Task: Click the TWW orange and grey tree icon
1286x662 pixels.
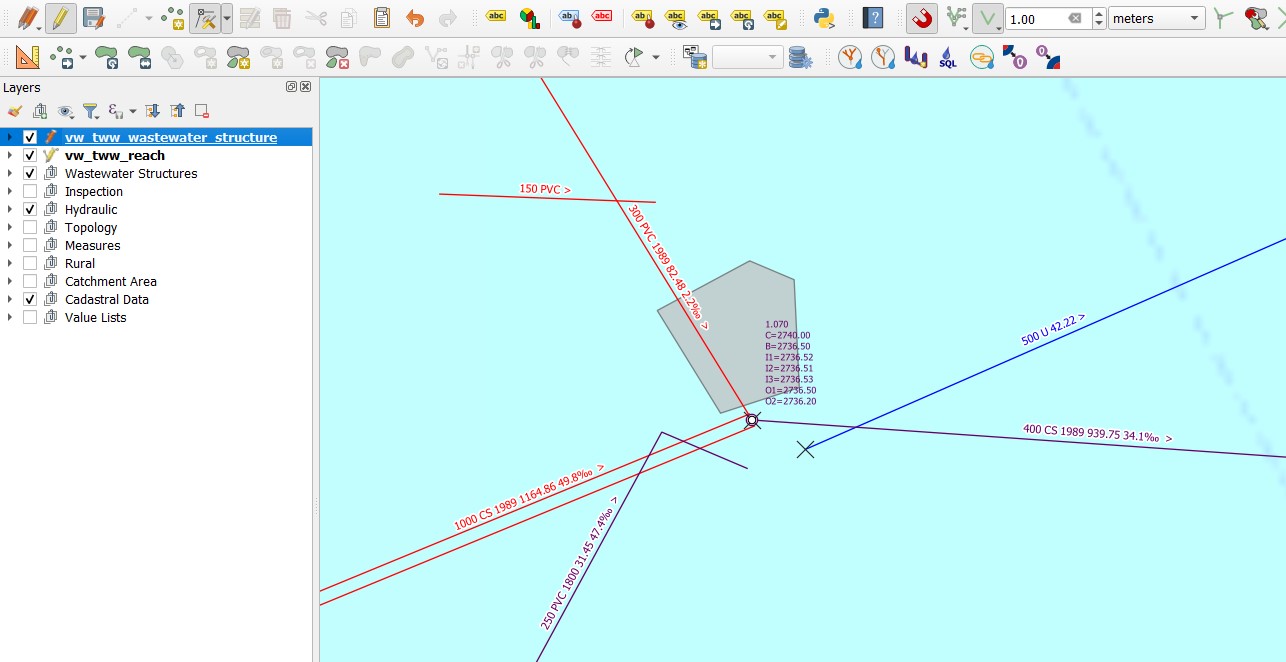Action: coord(883,57)
